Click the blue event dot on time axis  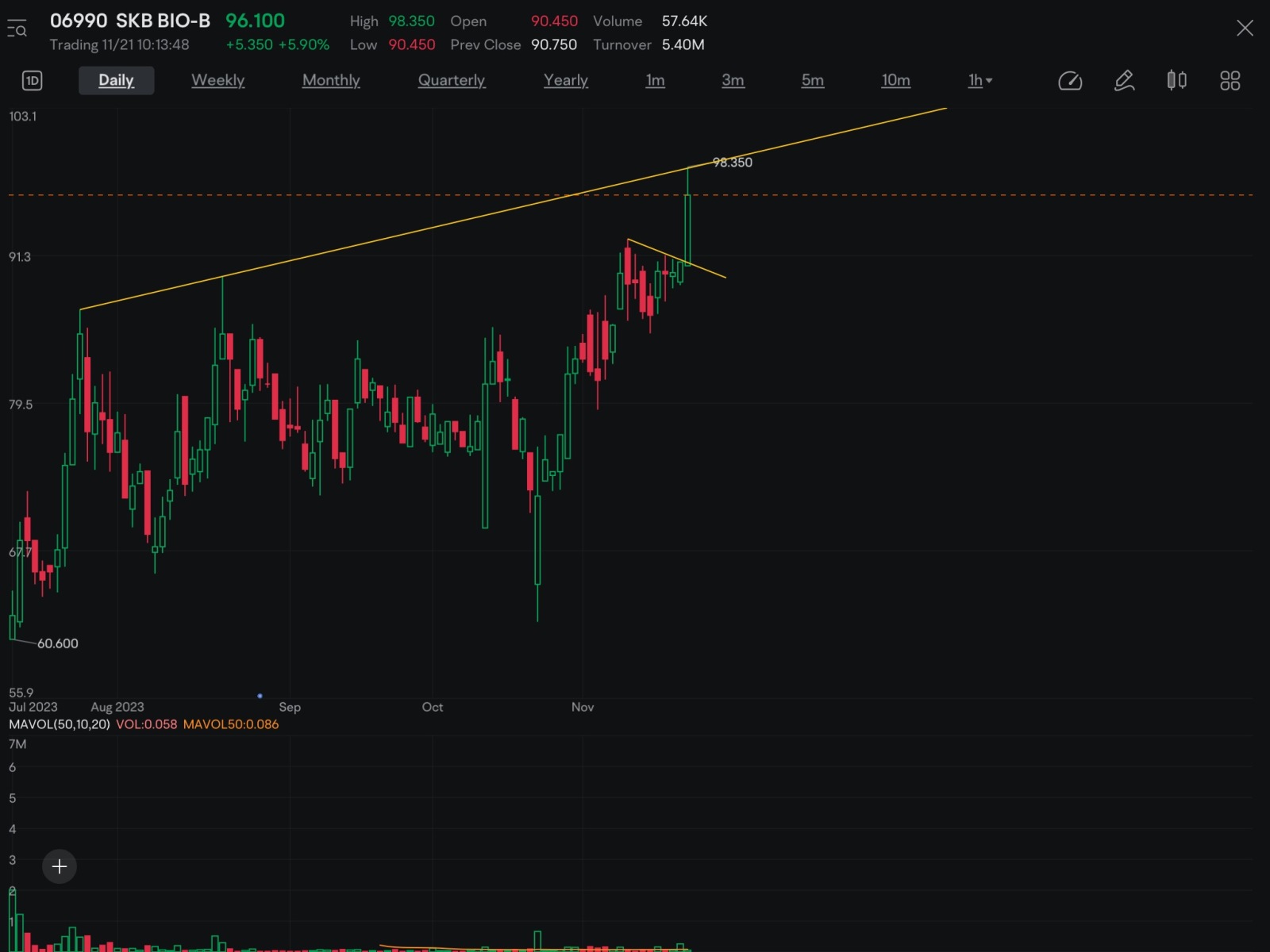coord(260,696)
